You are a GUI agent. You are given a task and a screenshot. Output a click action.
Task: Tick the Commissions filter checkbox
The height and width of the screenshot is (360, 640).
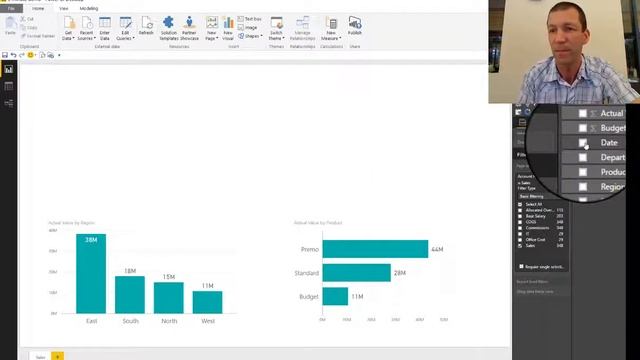pyautogui.click(x=520, y=228)
